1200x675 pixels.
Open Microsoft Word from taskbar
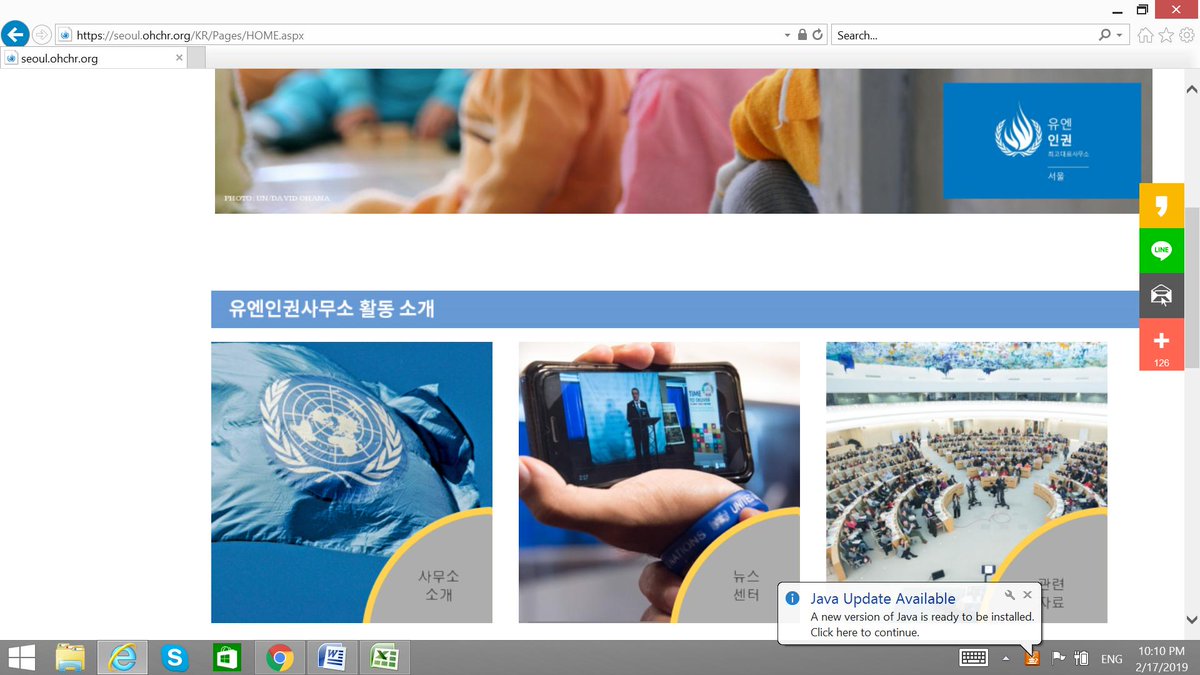tap(332, 657)
